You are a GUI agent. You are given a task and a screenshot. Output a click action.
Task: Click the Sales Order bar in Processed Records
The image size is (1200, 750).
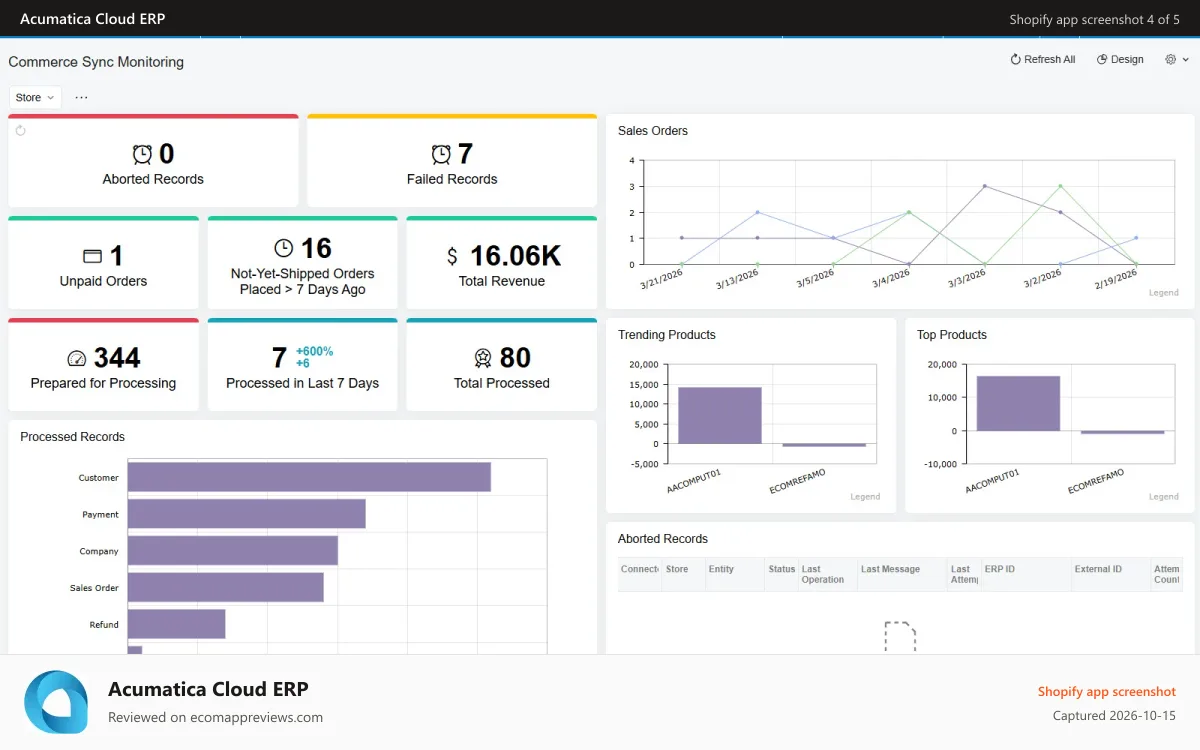click(x=226, y=587)
